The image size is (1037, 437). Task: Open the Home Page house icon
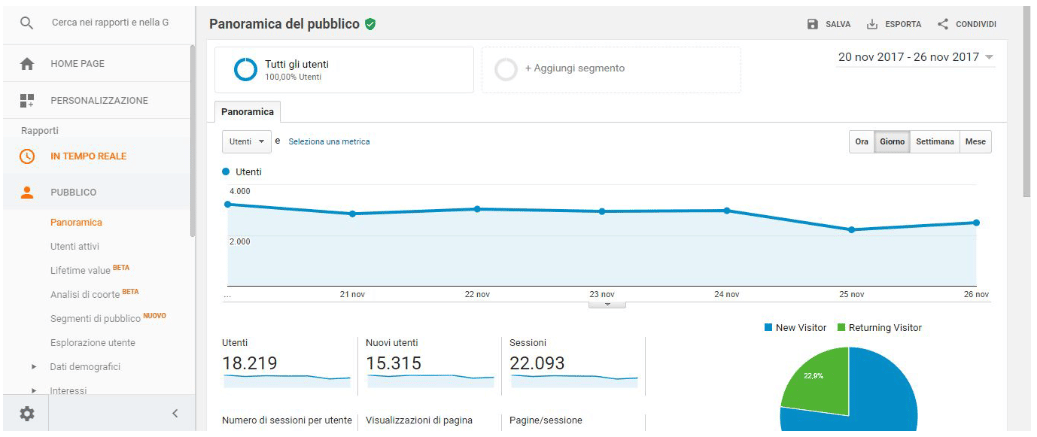(26, 64)
